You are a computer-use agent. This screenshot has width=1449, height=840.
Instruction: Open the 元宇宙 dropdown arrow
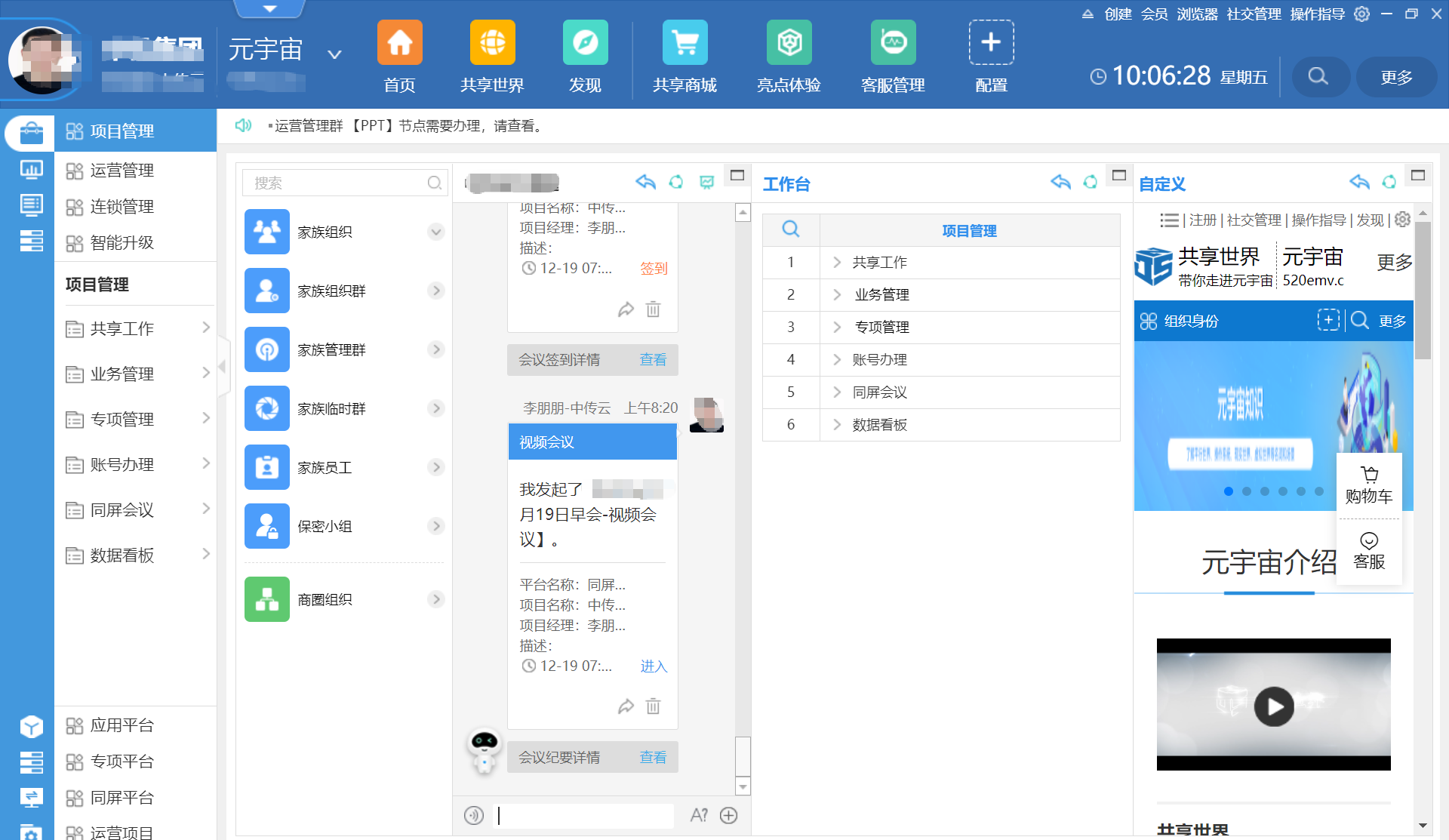334,54
